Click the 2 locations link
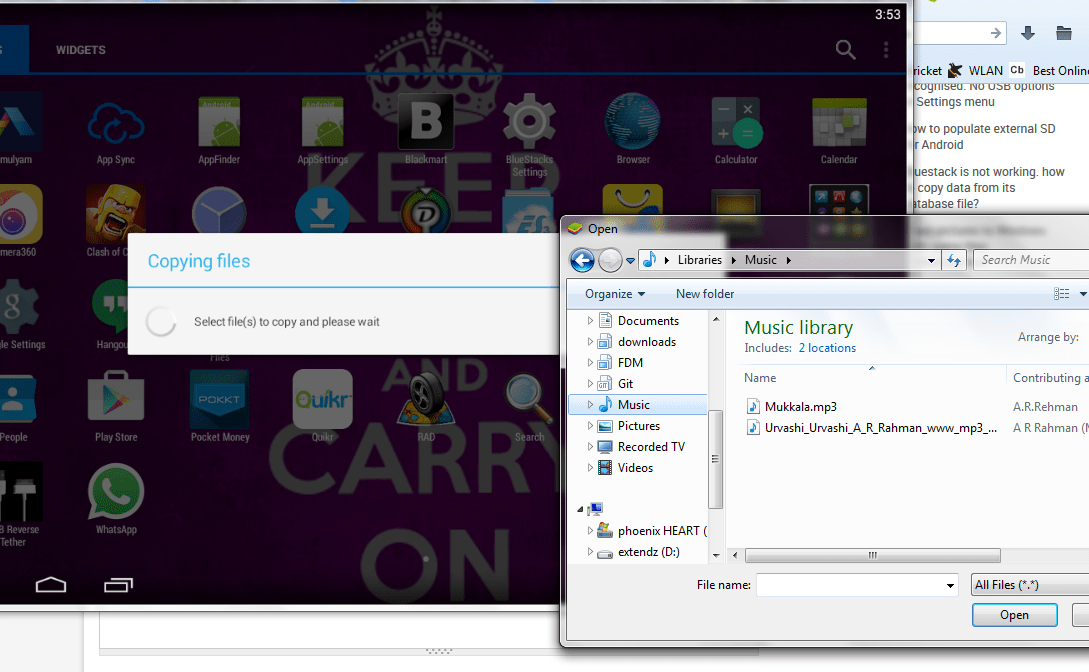1089x672 pixels. click(x=827, y=348)
